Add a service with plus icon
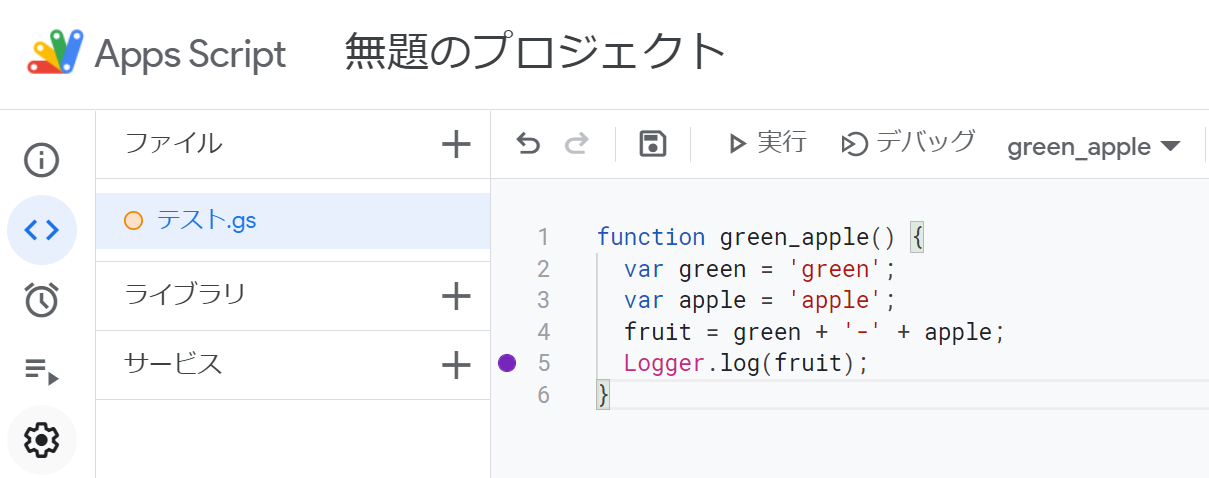1209x478 pixels. pyautogui.click(x=456, y=365)
